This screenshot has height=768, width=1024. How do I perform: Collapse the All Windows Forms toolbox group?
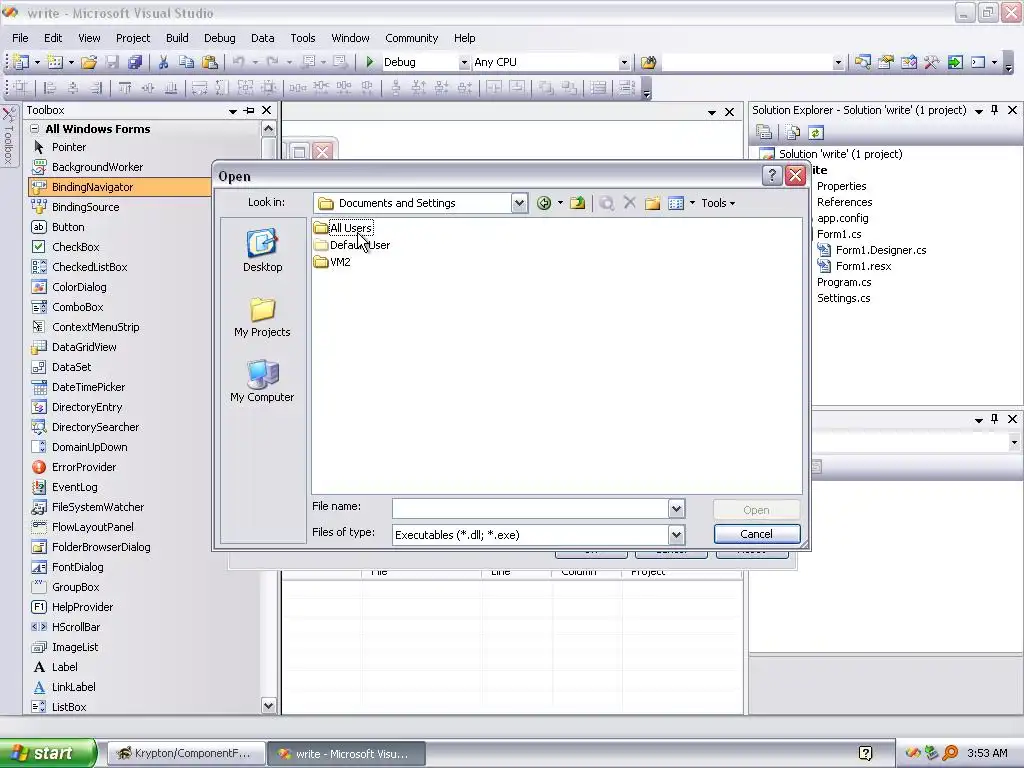[35, 129]
